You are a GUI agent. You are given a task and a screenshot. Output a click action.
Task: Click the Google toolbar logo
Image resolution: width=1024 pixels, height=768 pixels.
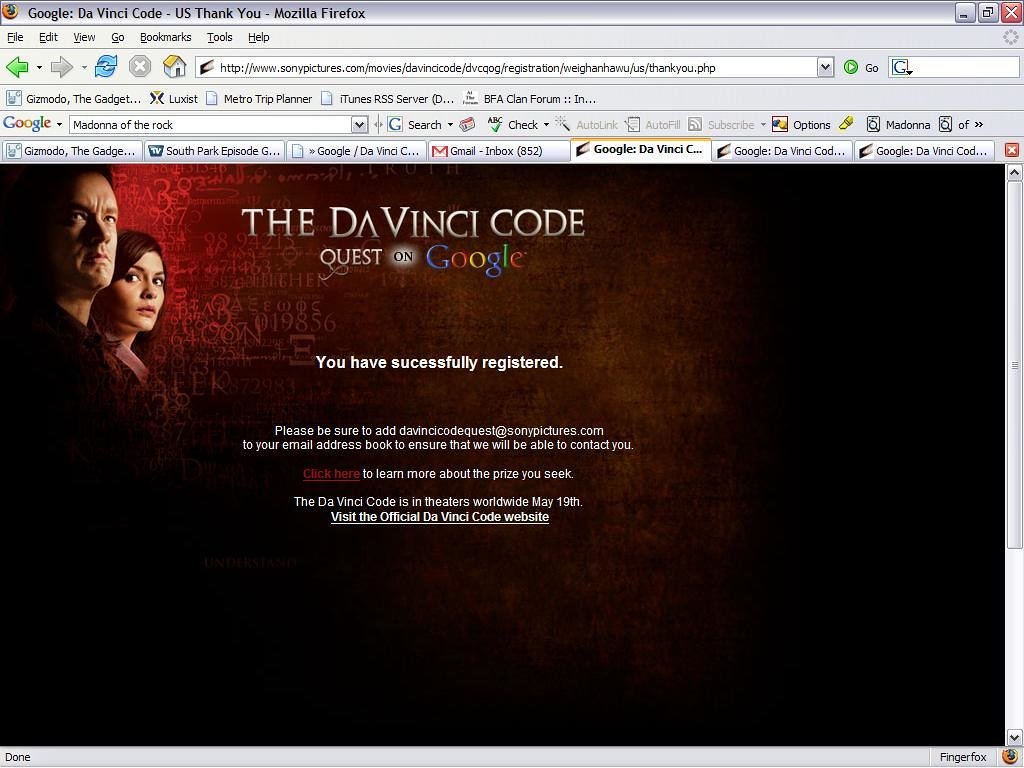[27, 124]
